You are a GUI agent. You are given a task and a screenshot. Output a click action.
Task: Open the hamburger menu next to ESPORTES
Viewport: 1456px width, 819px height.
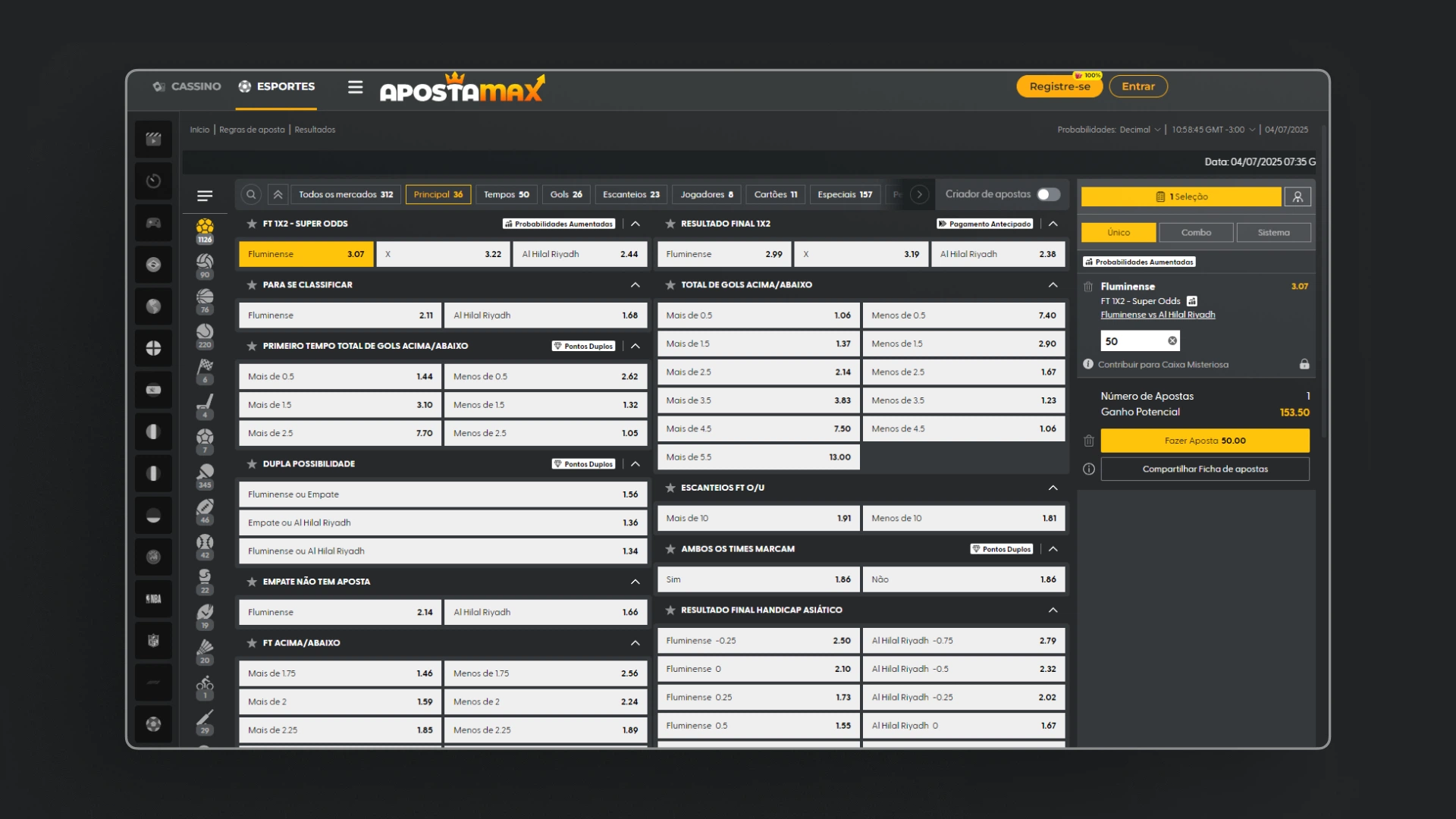[355, 87]
